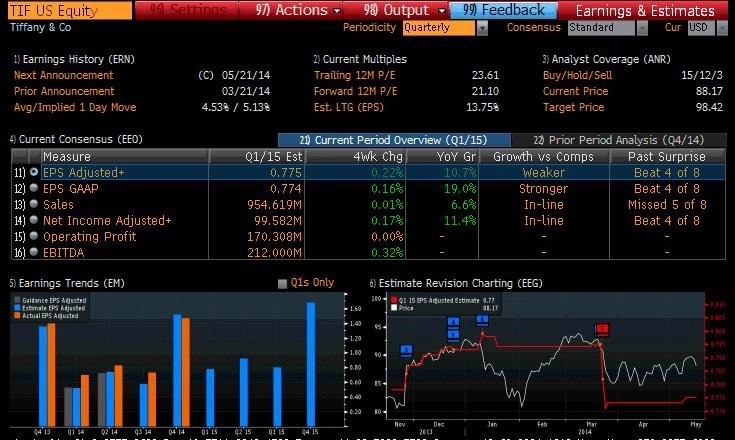The height and width of the screenshot is (440, 735).
Task: Click Operating Profit estimate 170.308M
Action: coord(275,237)
